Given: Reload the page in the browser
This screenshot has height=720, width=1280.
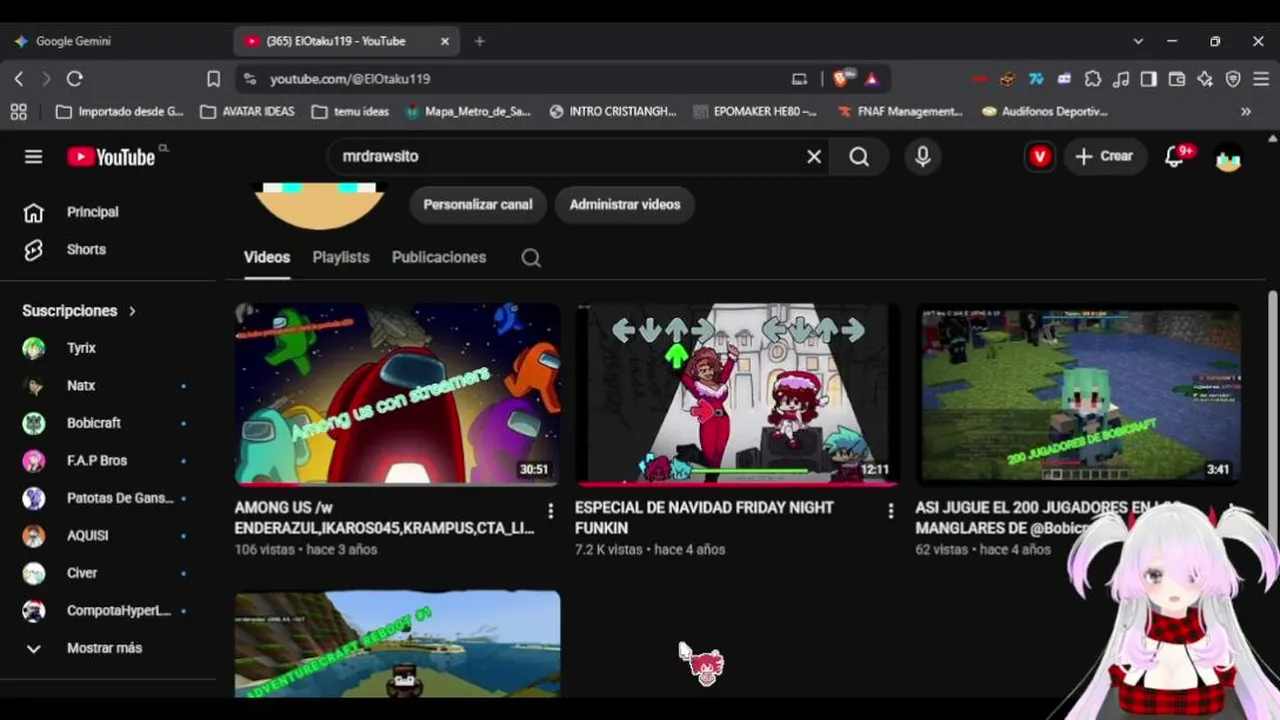Looking at the screenshot, I should tap(74, 79).
